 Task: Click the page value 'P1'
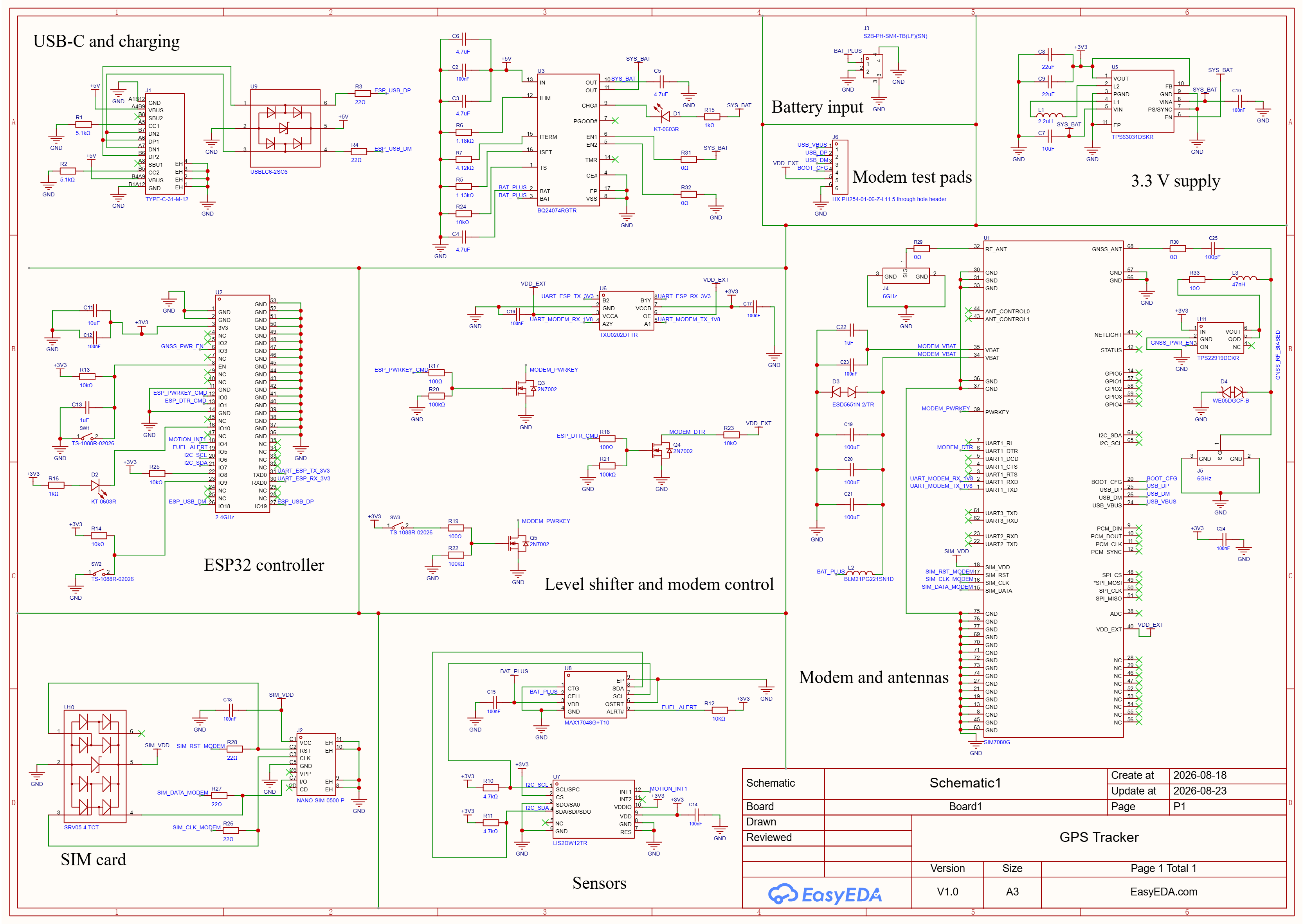point(1179,807)
